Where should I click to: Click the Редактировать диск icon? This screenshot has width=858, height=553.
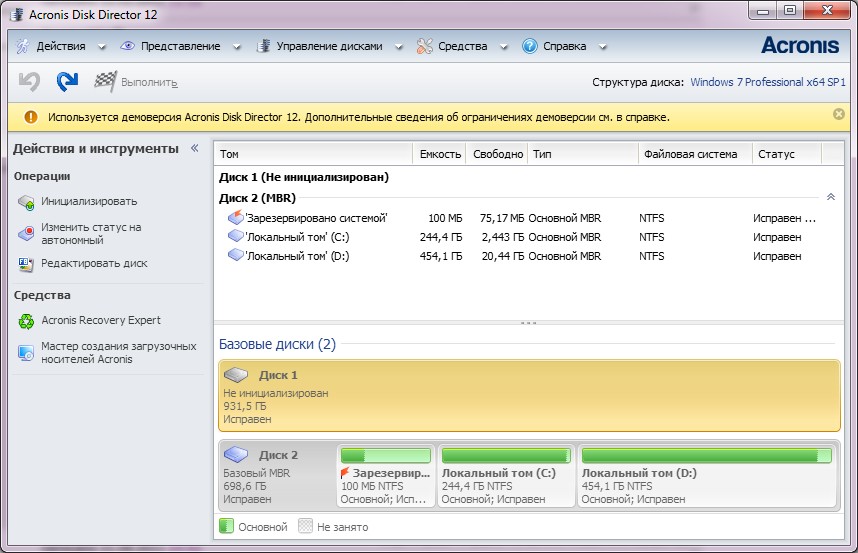coord(26,265)
